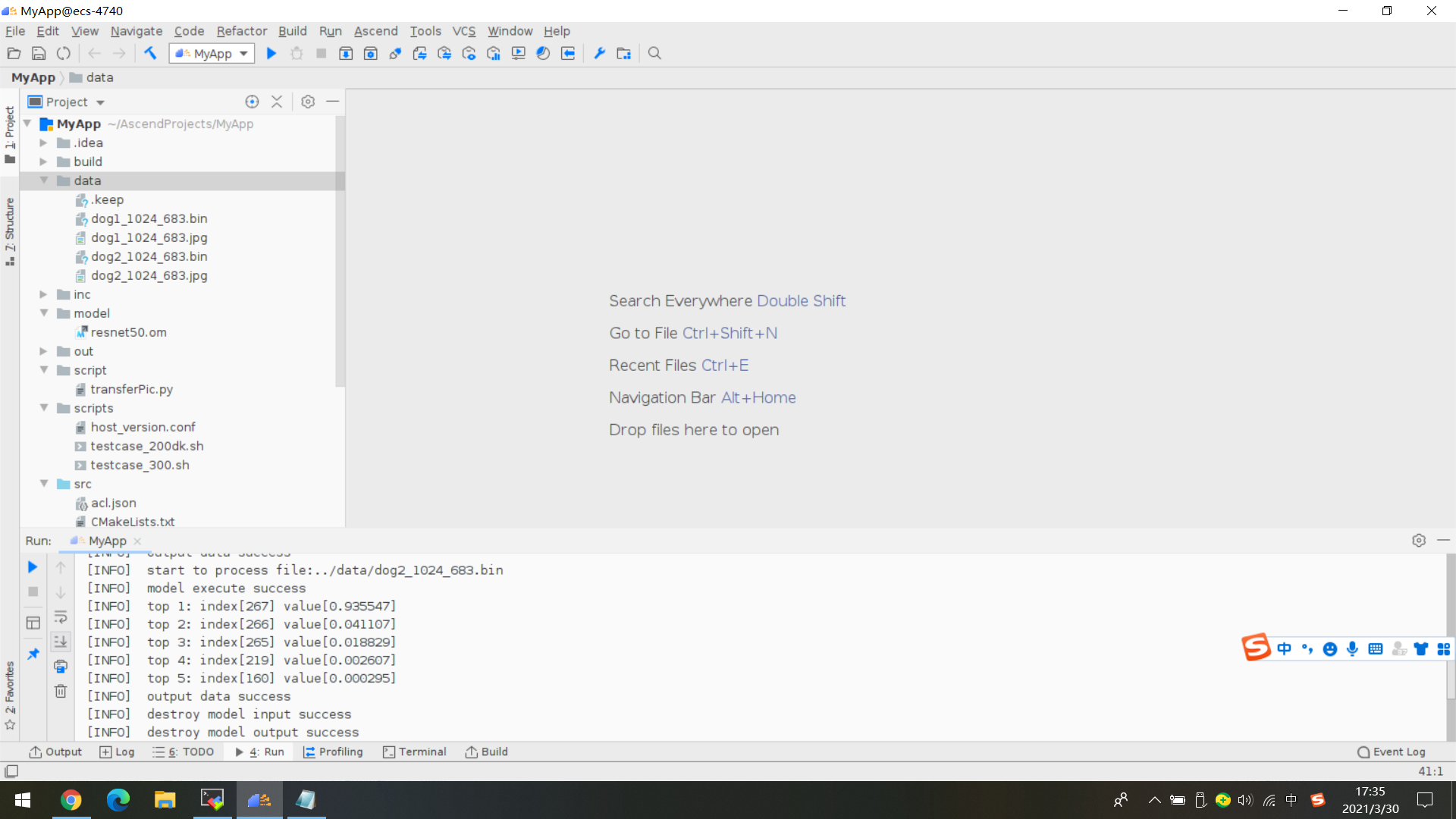This screenshot has height=819, width=1456.
Task: Run MyApp with the green play button
Action: [271, 53]
